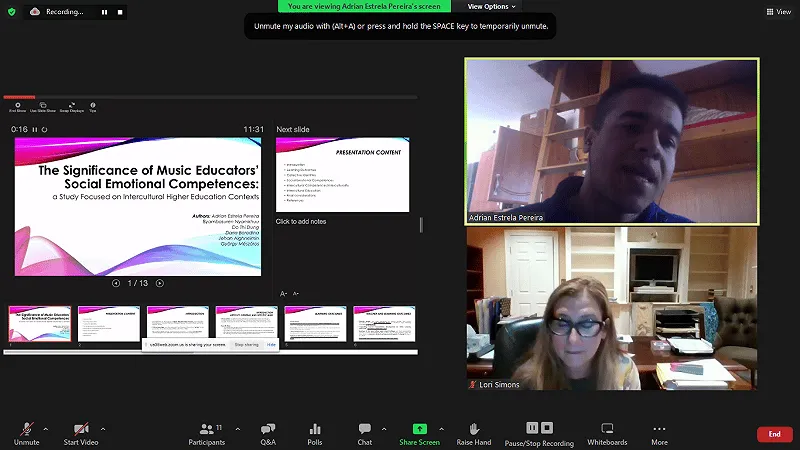Open Whiteboards from the toolbar
Viewport: 800px width, 450px height.
[x=607, y=432]
